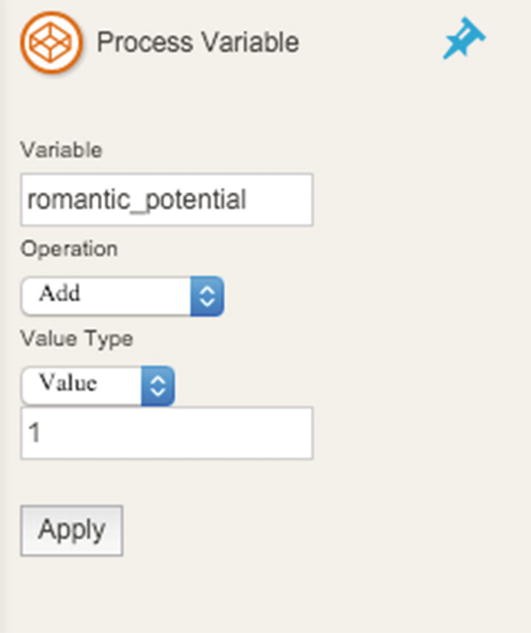Click the word Value inside Value Type selector
The width and height of the screenshot is (531, 633).
pyautogui.click(x=68, y=383)
